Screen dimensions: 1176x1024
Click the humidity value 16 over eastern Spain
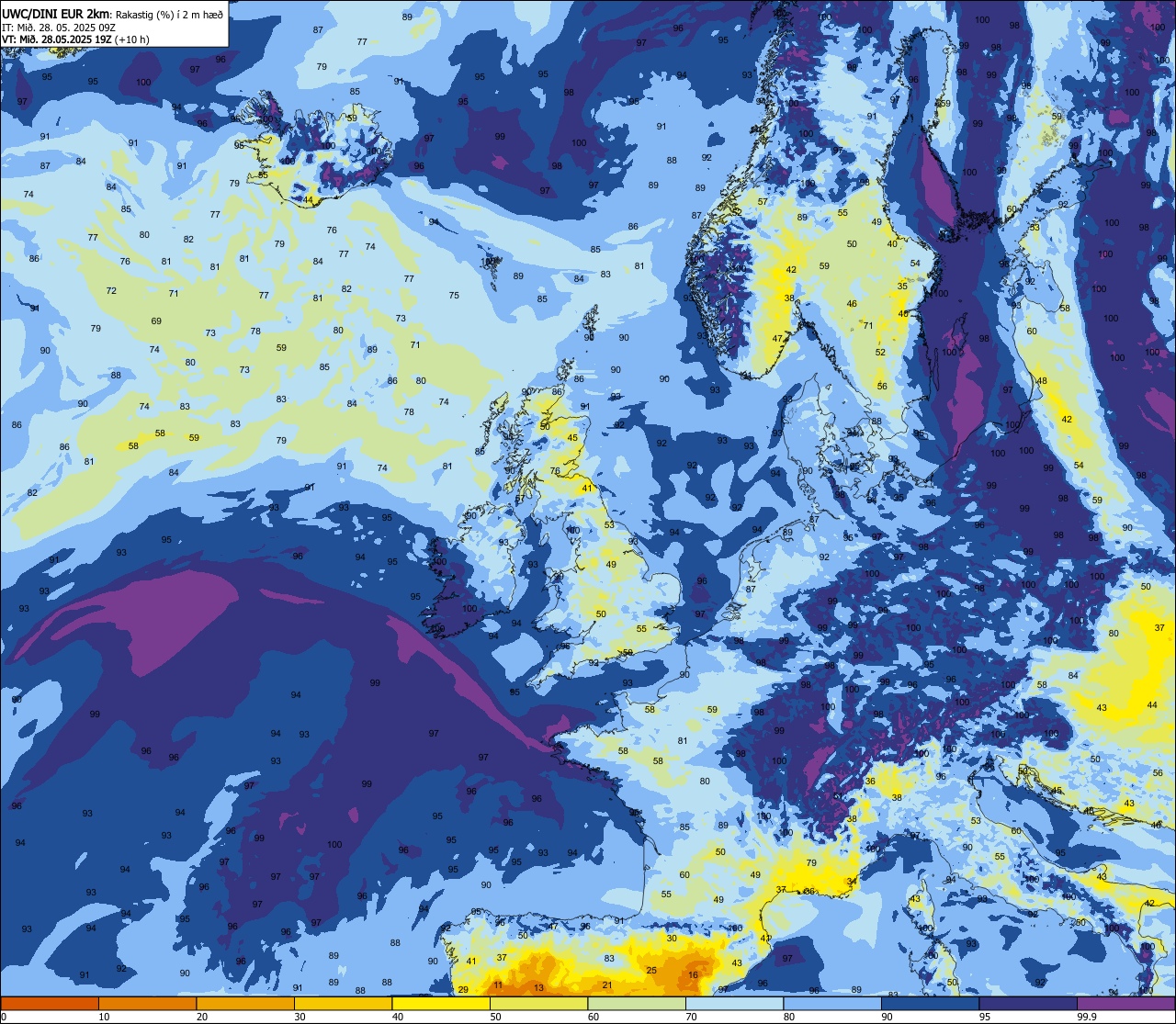coord(693,975)
